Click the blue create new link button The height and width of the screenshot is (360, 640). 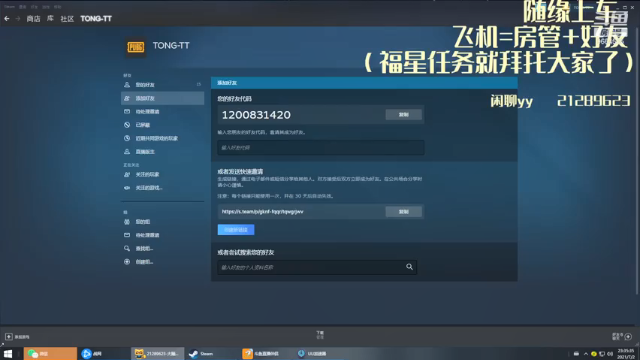236,230
